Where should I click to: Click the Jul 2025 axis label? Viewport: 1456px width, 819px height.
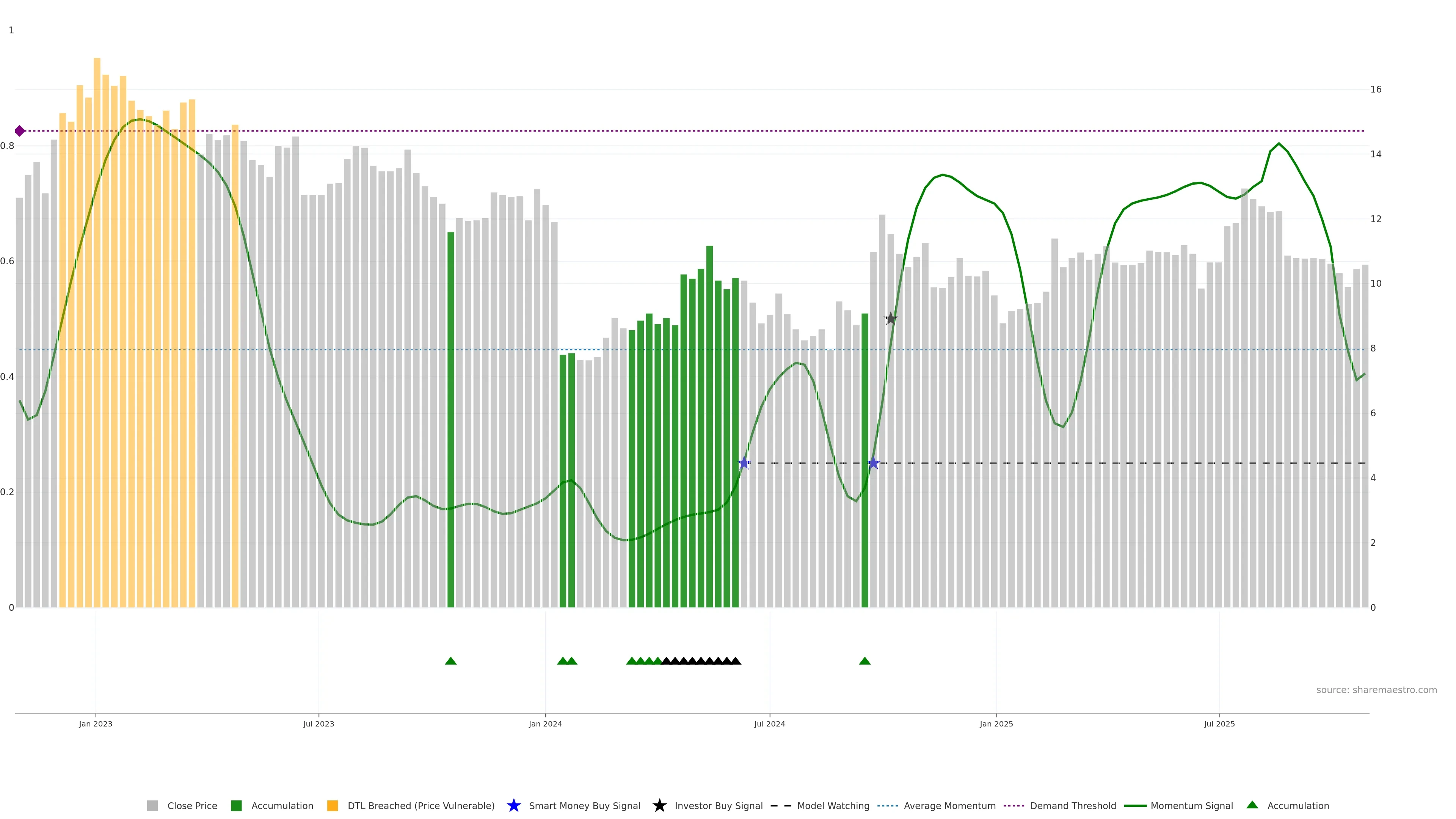(1219, 724)
